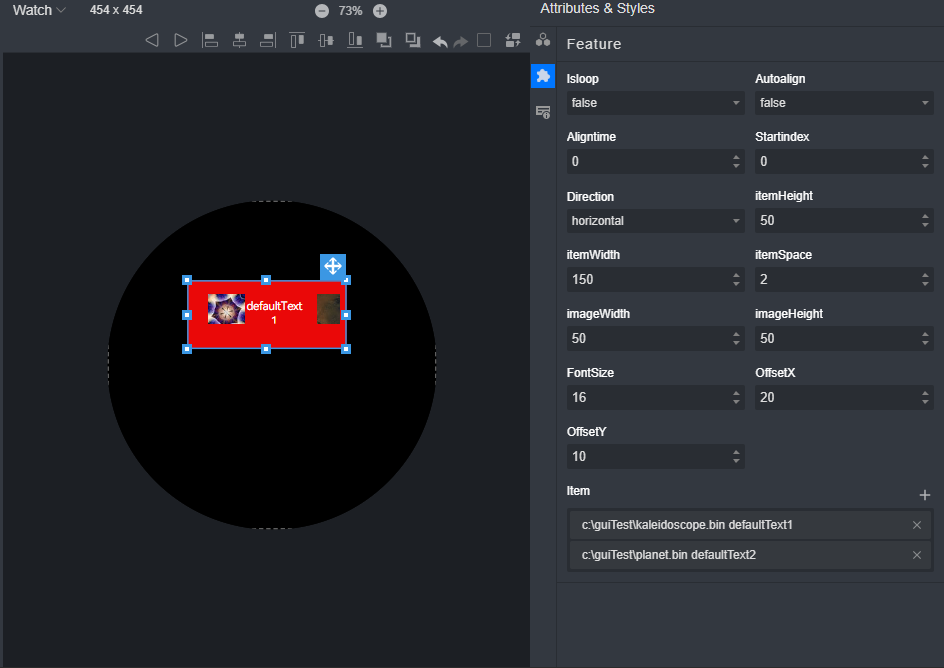Open the Isloop dropdown

655,103
